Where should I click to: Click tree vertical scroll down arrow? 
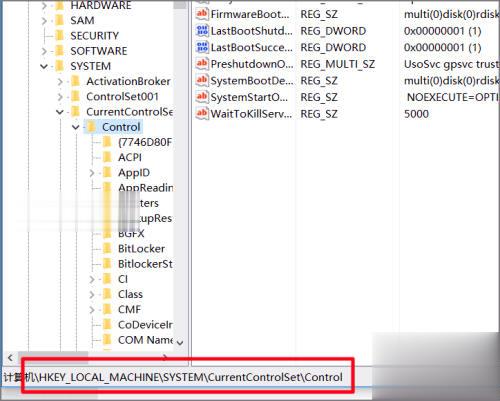[180, 343]
